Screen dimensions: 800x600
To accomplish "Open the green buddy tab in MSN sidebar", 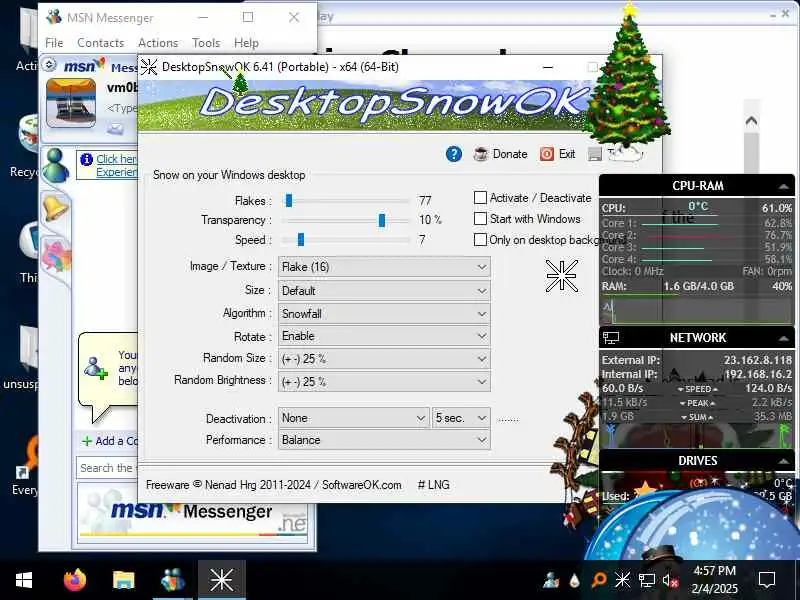I will [55, 165].
